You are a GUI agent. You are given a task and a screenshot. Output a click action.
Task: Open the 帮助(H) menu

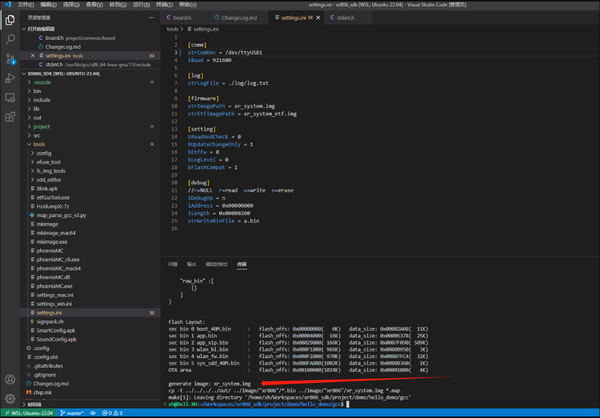(188, 5)
